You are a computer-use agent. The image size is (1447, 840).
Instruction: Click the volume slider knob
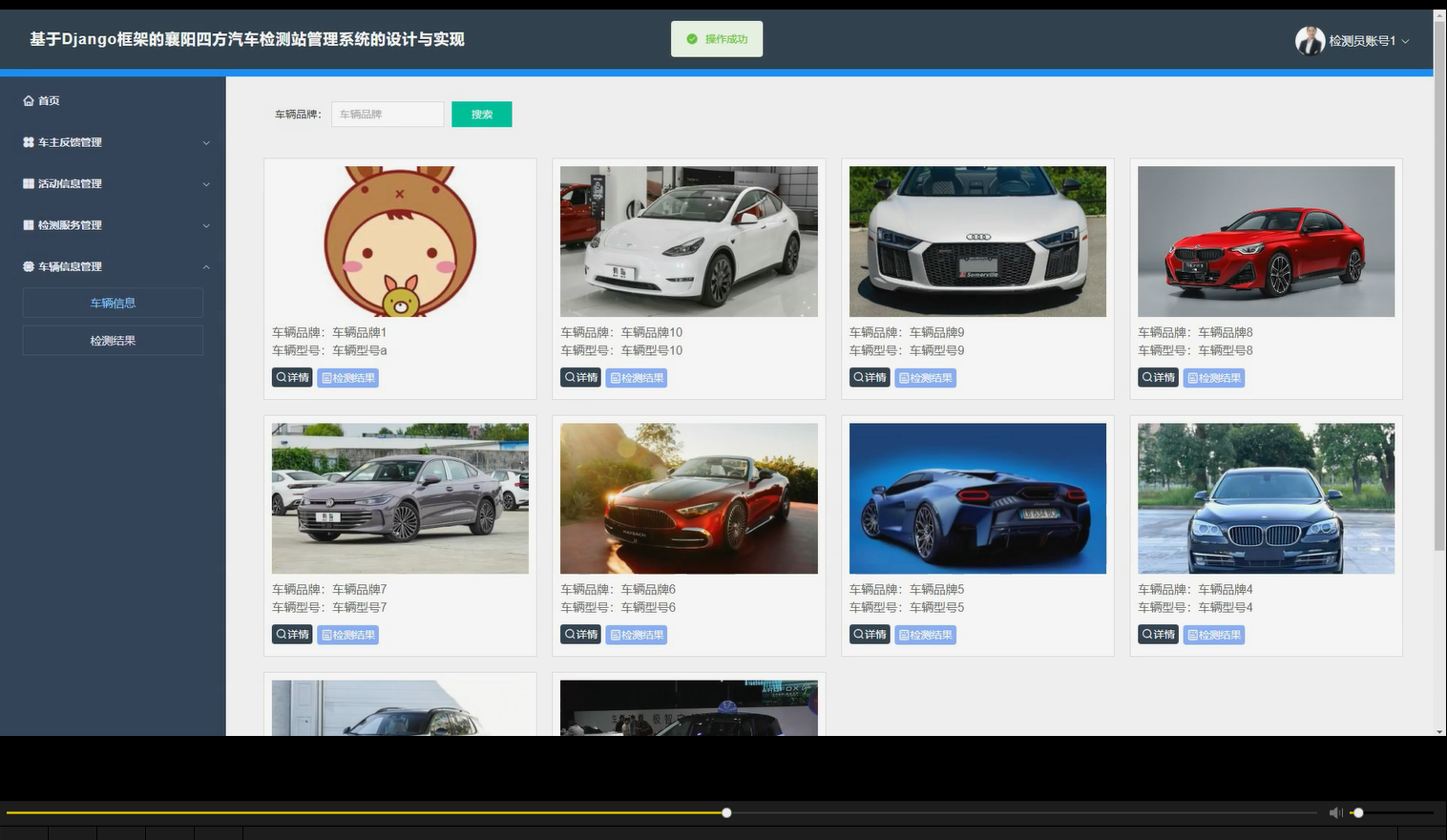(x=1358, y=812)
